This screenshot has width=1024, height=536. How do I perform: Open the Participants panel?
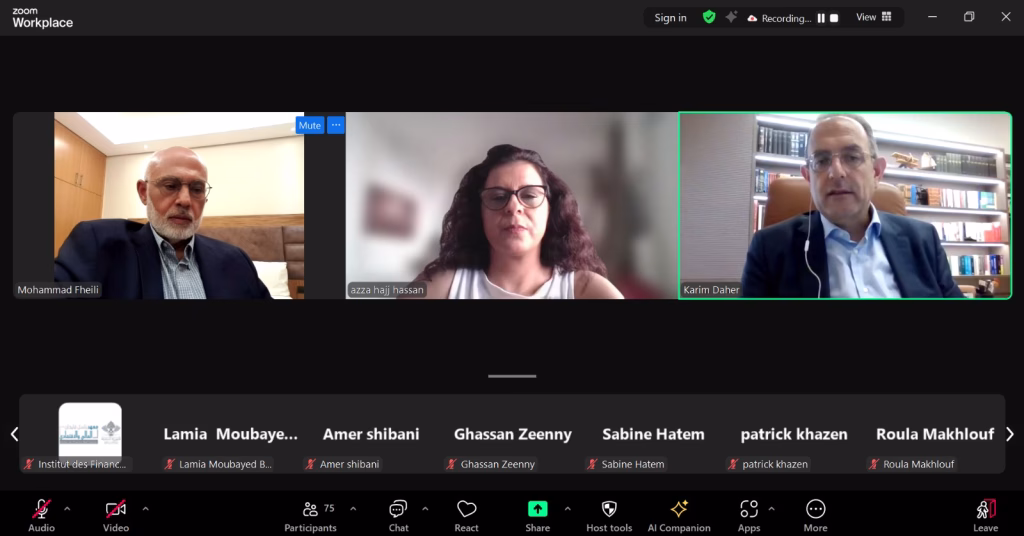[310, 514]
